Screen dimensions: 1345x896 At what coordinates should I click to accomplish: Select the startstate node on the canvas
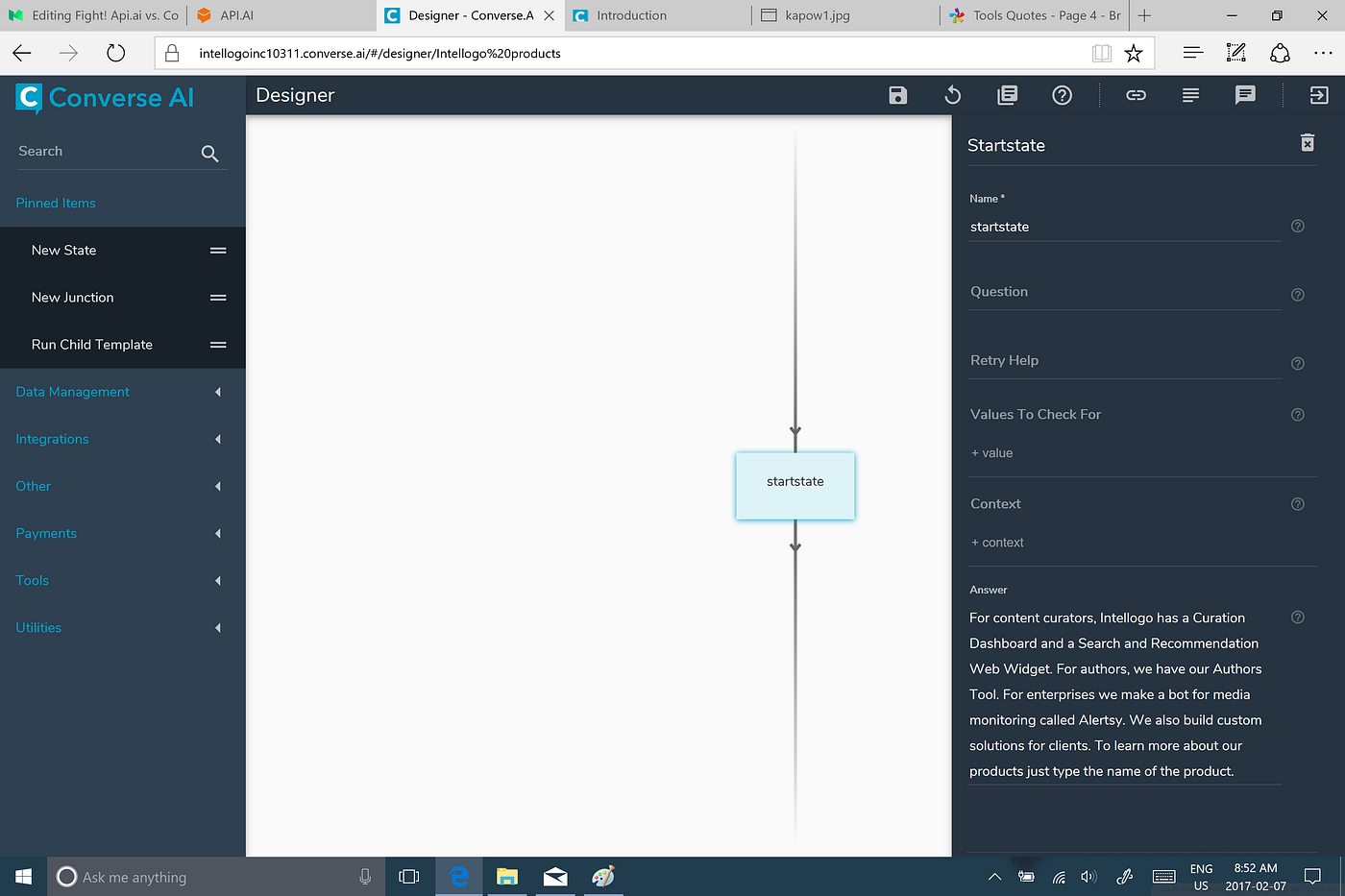coord(795,485)
